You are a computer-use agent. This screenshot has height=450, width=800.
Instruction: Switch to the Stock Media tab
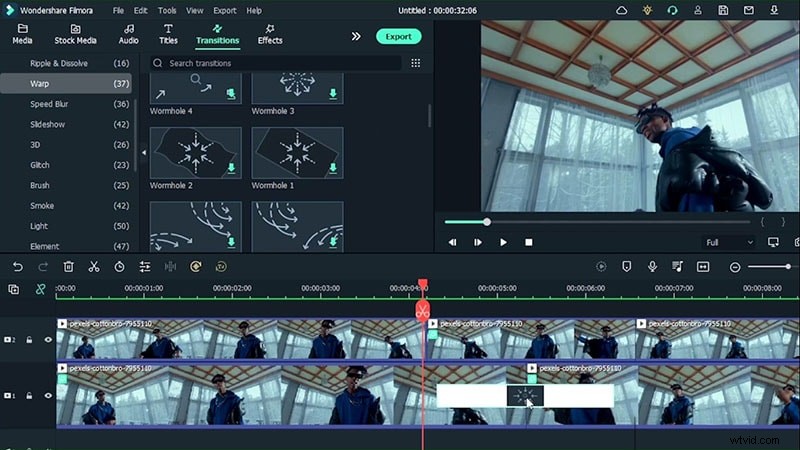[76, 34]
